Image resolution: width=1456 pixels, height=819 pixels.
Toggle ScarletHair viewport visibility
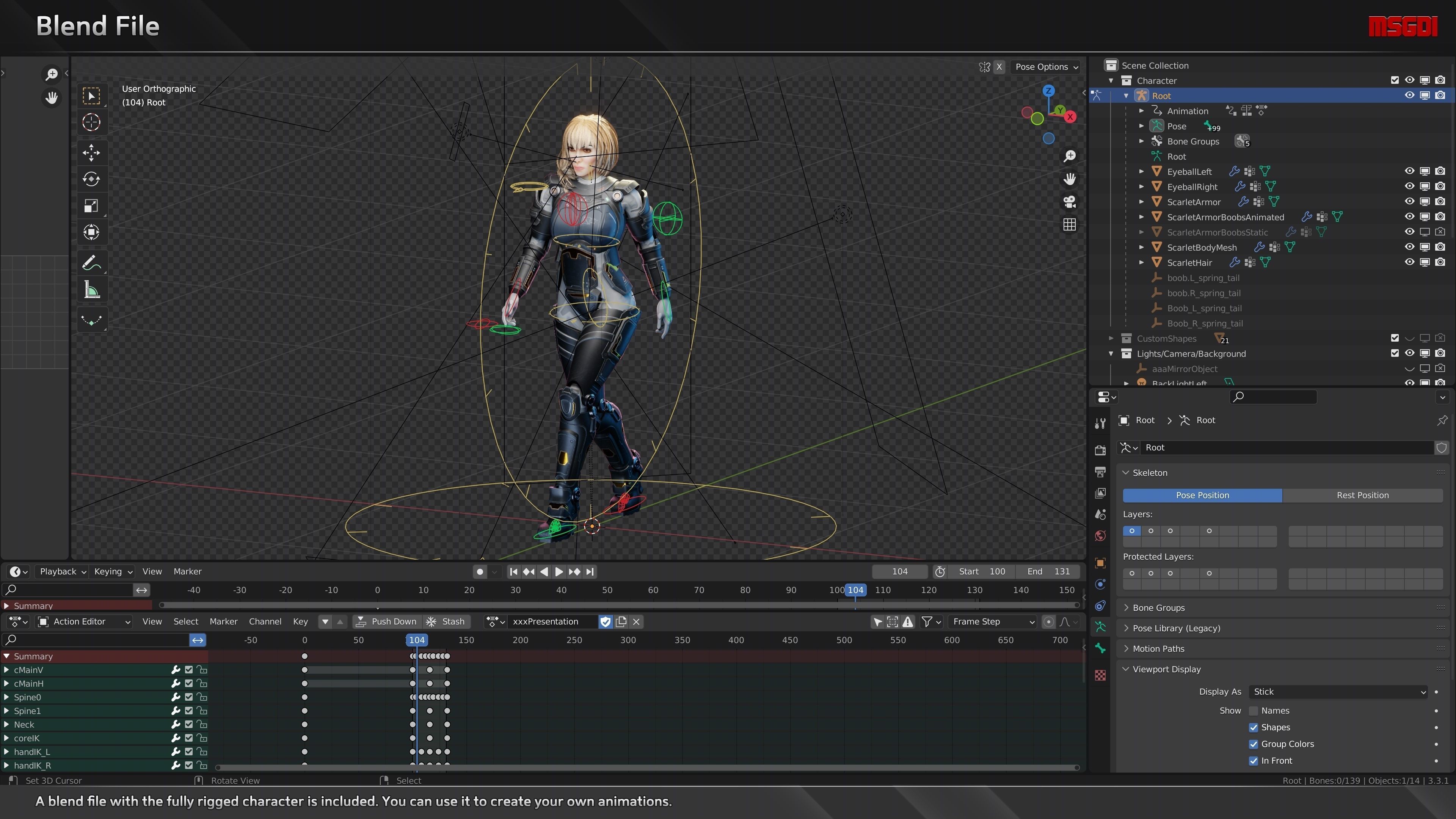(x=1410, y=262)
